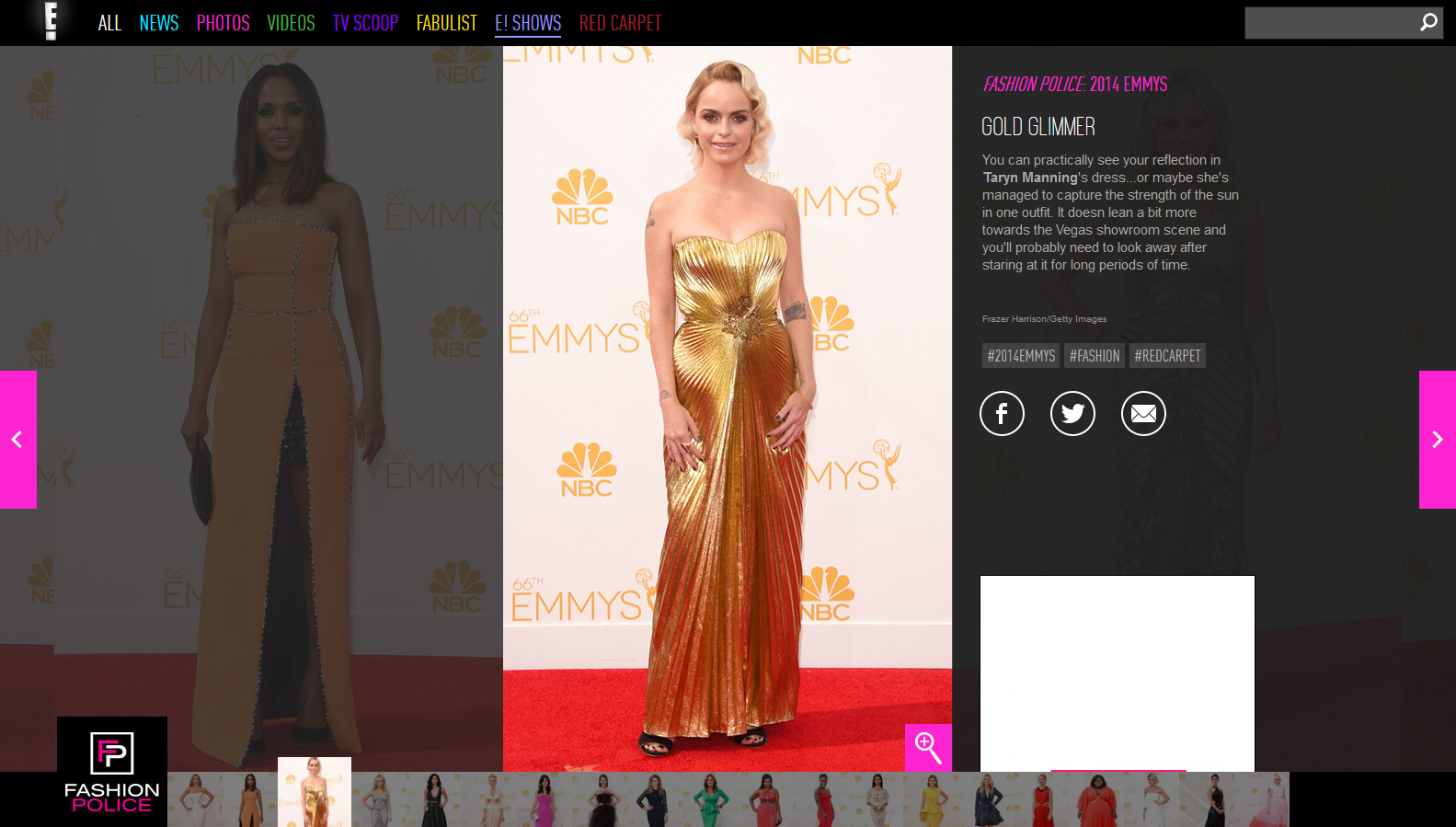Open the TV SCOOP section
Image resolution: width=1456 pixels, height=827 pixels.
point(365,23)
